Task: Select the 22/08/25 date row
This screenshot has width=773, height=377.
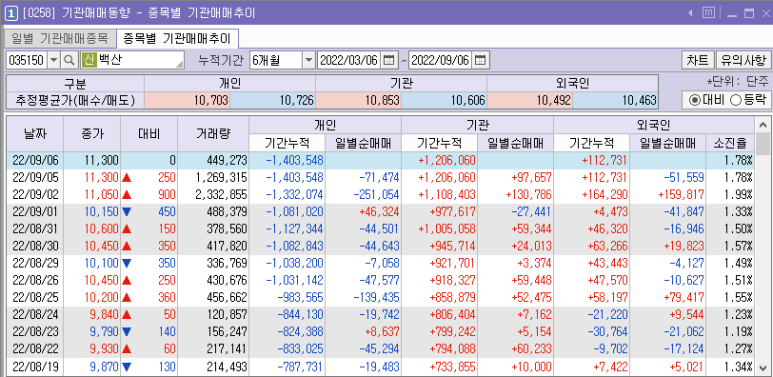Action: (x=380, y=298)
